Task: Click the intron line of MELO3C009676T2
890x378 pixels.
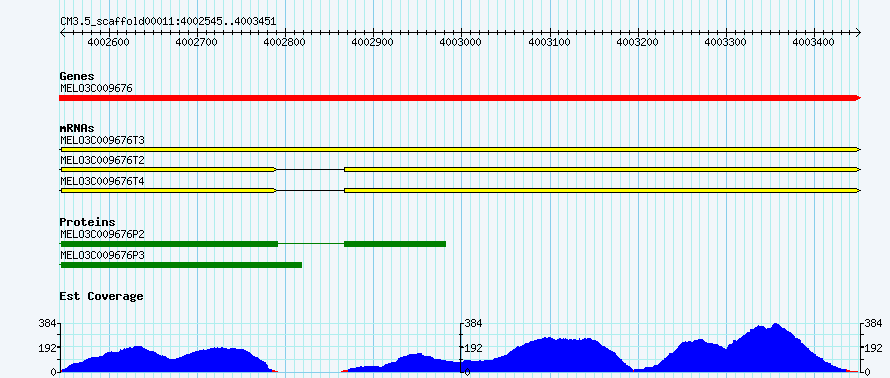Action: click(x=310, y=170)
